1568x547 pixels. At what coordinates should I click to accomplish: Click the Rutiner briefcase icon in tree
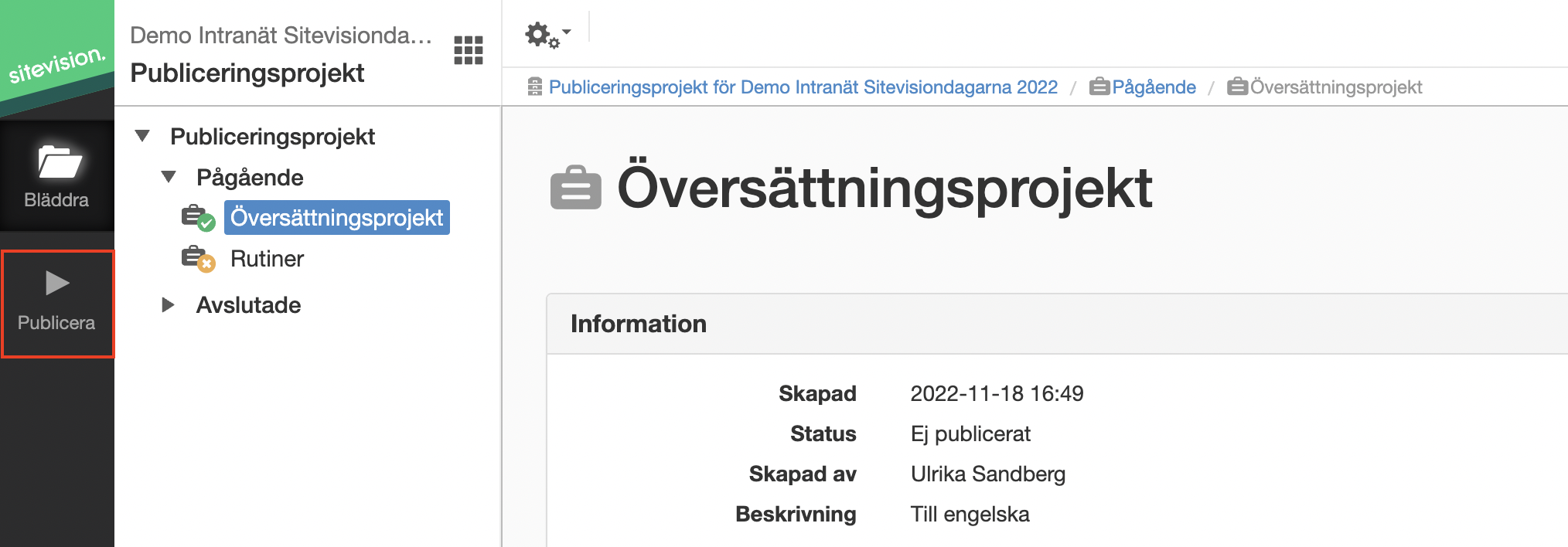click(x=198, y=259)
